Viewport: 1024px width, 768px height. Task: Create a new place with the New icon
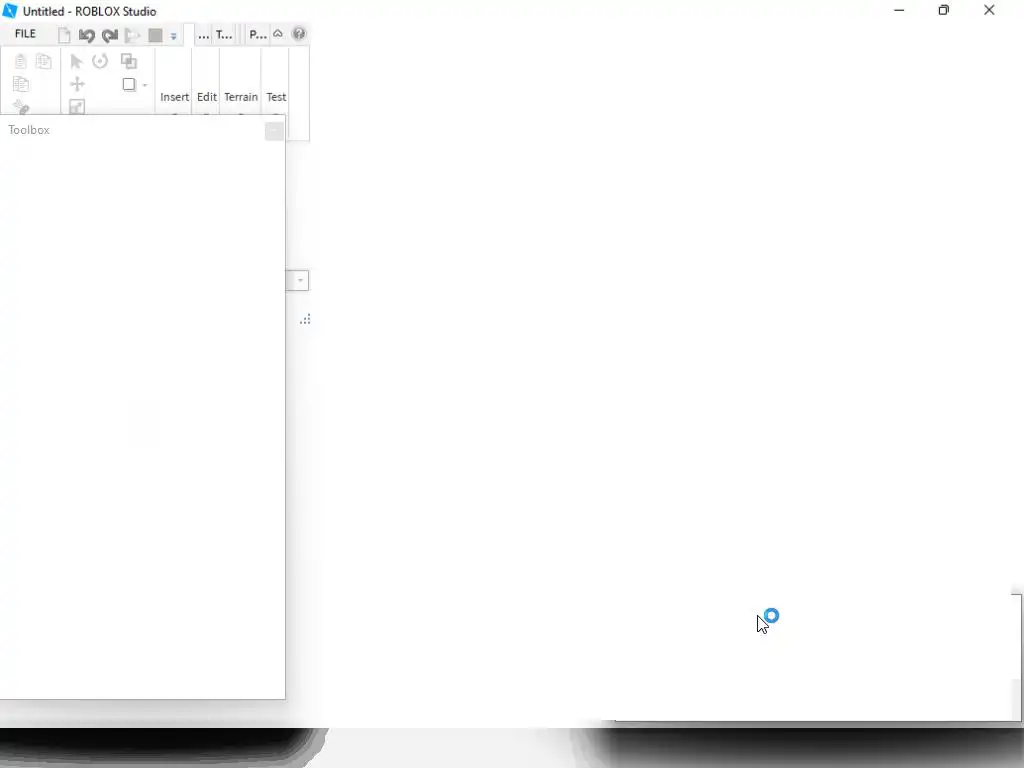tap(64, 35)
